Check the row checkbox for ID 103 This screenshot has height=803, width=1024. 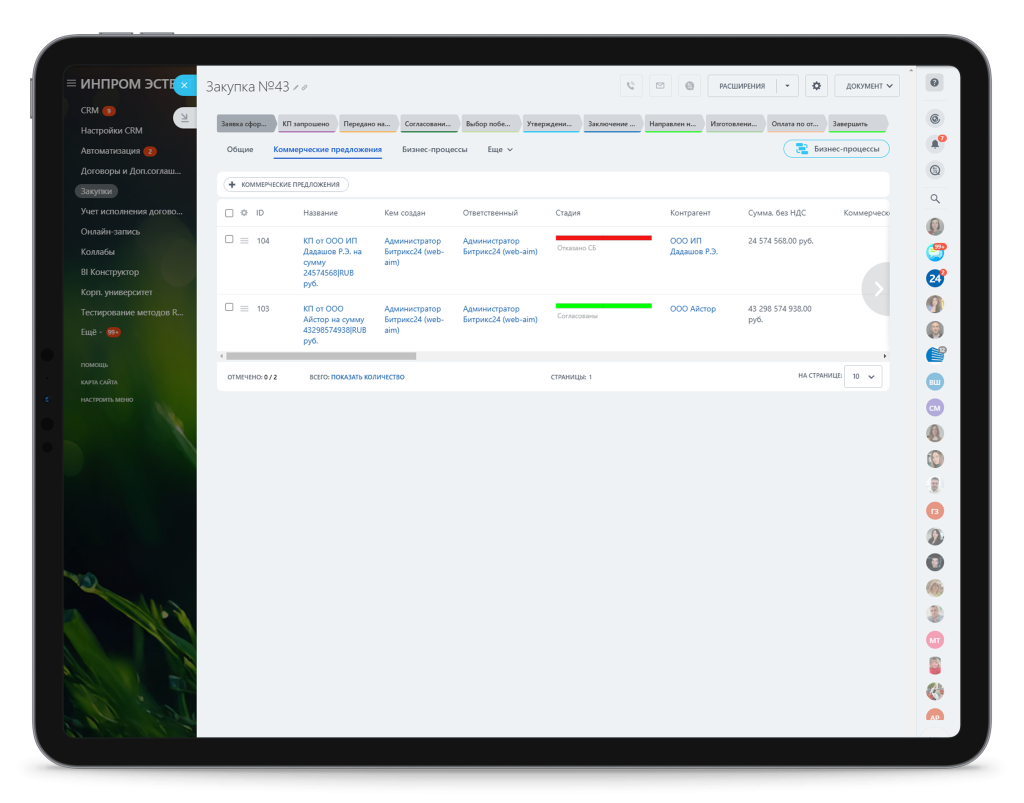pos(229,307)
